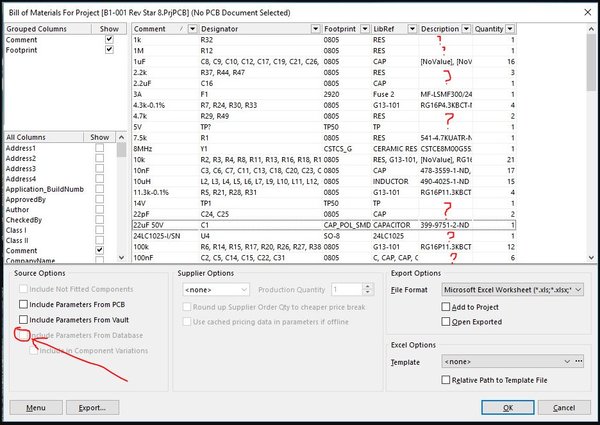Check Relative Path to Template File

(445, 380)
